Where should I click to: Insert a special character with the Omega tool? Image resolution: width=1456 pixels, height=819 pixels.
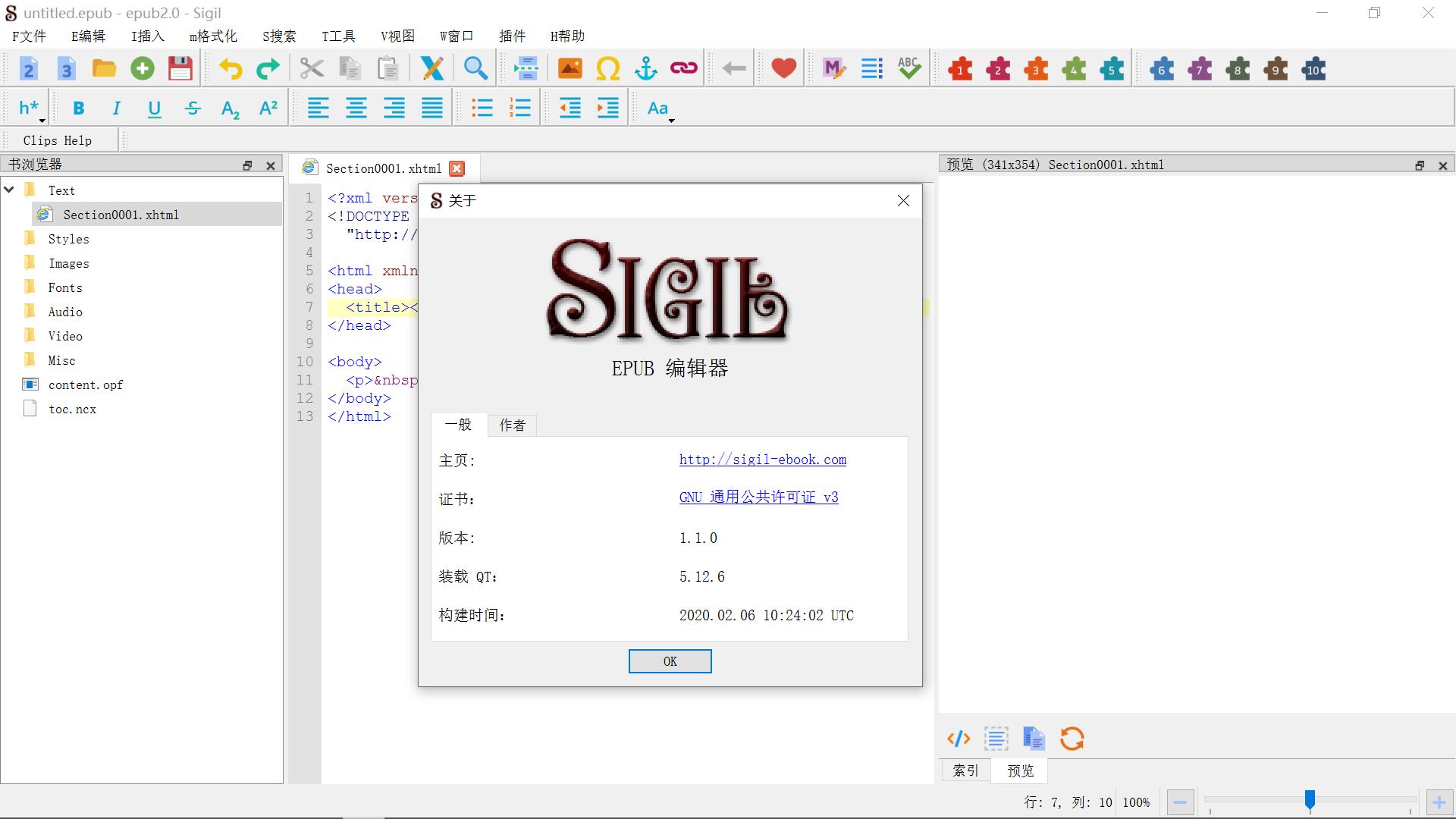click(608, 68)
